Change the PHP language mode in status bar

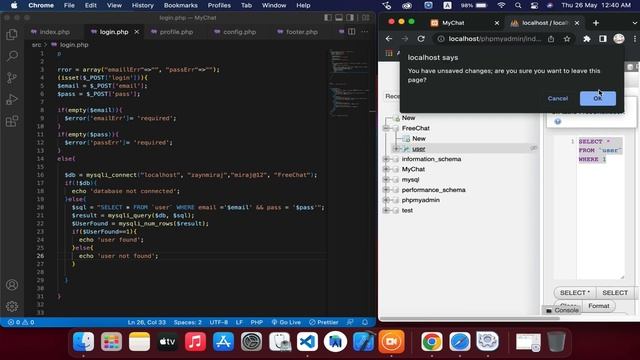pyautogui.click(x=256, y=322)
